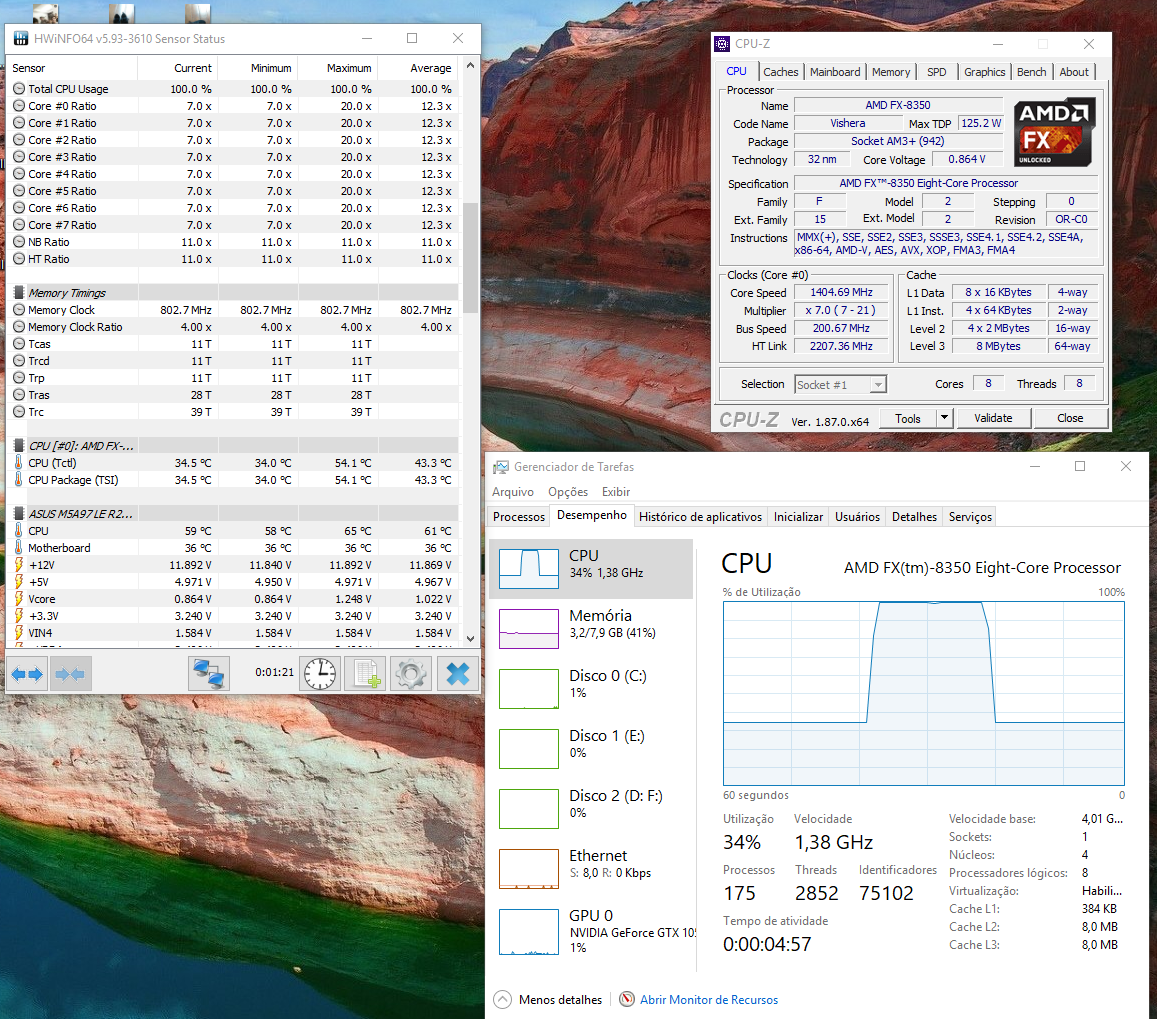Switch to the Caches tab in CPU-Z
Viewport: 1157px width, 1019px height.
click(781, 72)
